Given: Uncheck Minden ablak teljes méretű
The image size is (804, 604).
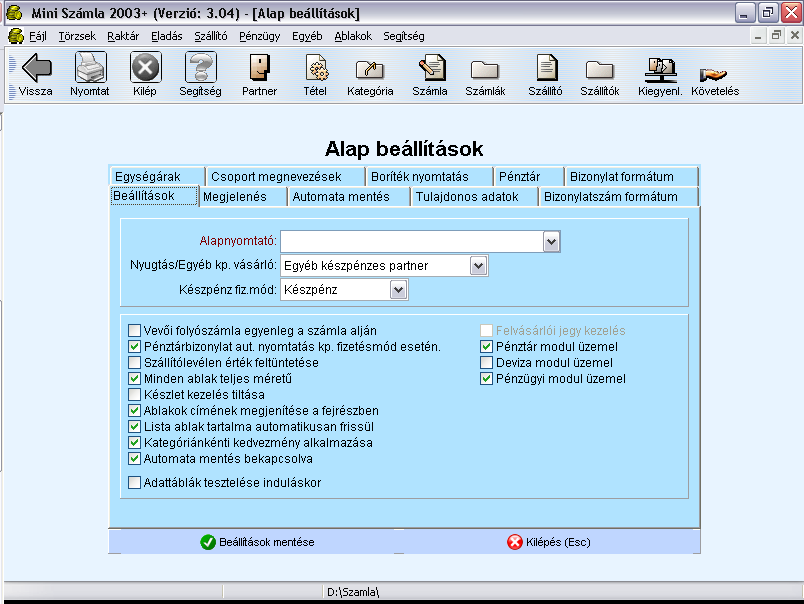Looking at the screenshot, I should pos(134,378).
